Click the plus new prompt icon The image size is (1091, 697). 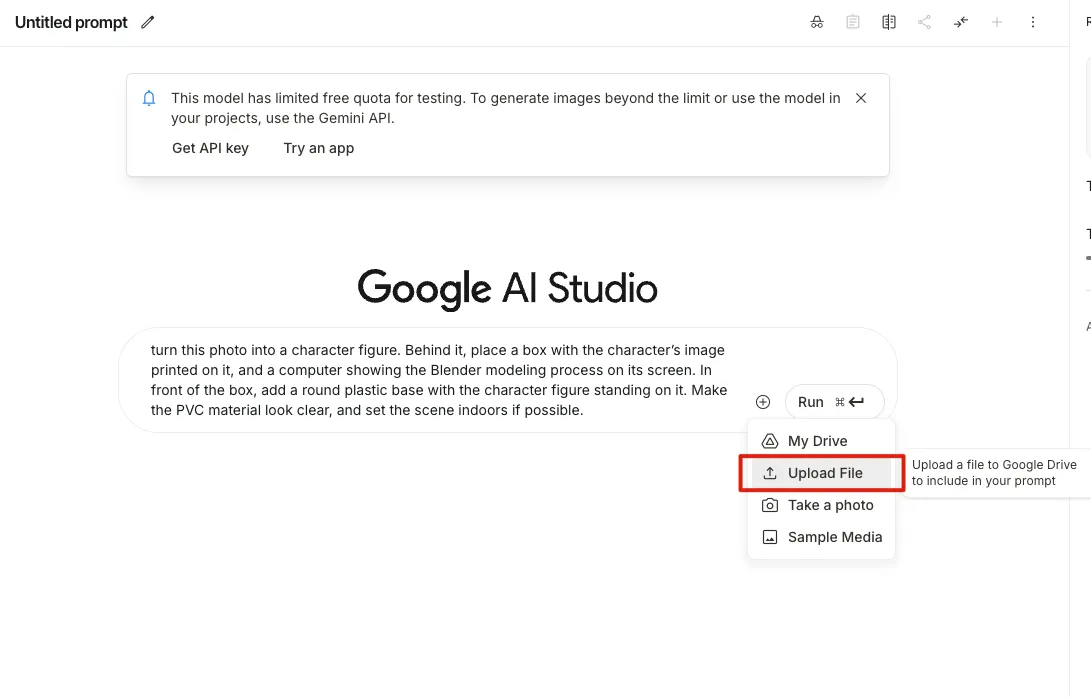coord(997,22)
